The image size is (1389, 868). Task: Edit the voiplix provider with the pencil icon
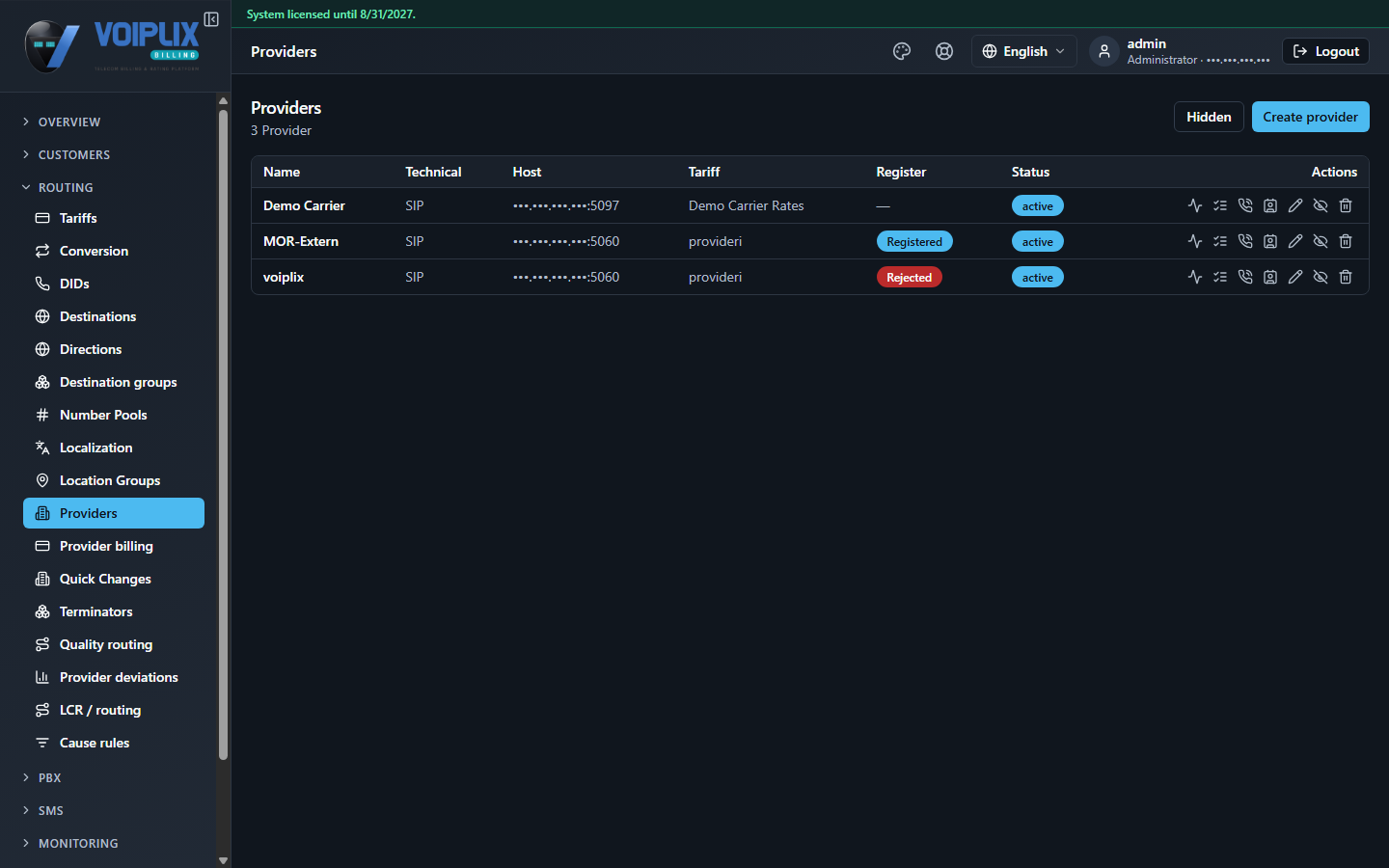click(x=1295, y=277)
